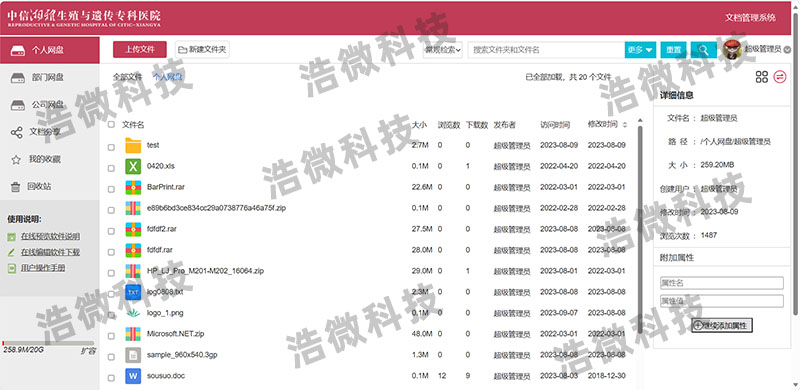Image resolution: width=800 pixels, height=390 pixels.
Task: Click the trash icon beside 回收站
Action: (16, 187)
